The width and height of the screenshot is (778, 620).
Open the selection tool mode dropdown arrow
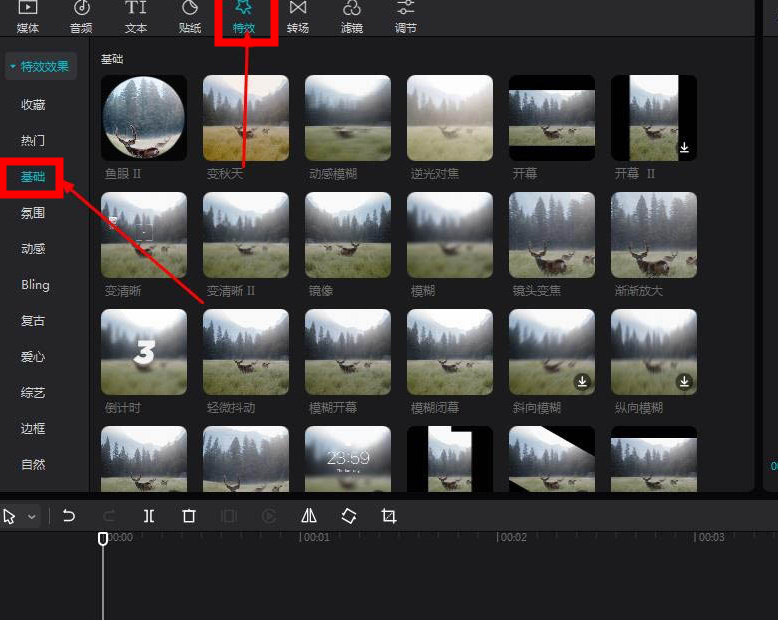point(32,517)
